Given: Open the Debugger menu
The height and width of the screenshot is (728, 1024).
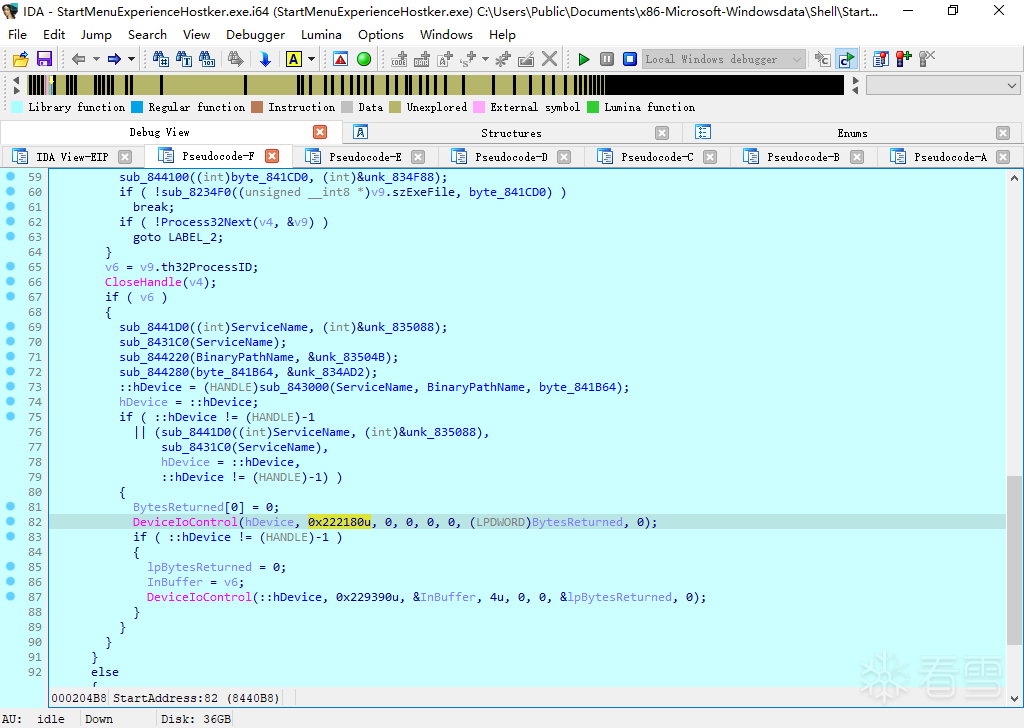Looking at the screenshot, I should point(255,34).
